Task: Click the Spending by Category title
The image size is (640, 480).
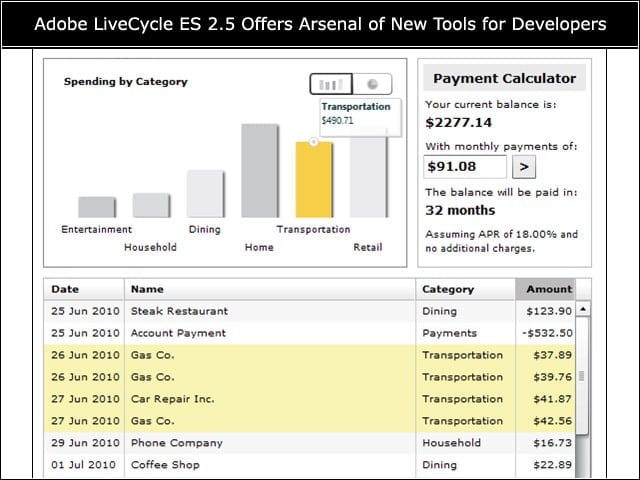Action: coord(126,82)
